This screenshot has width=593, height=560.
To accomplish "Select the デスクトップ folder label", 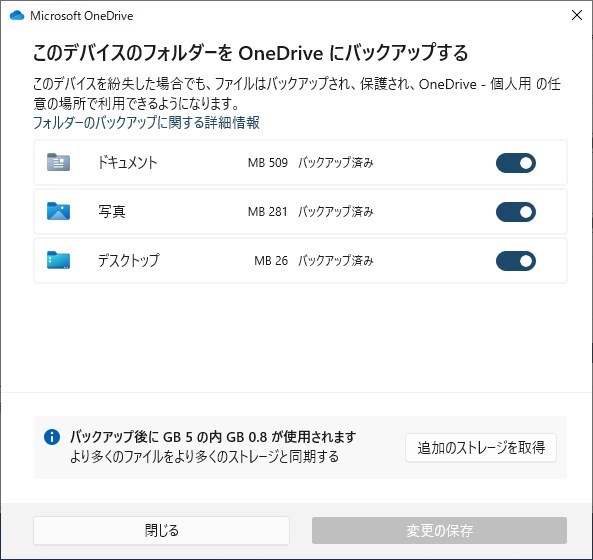I will click(x=129, y=261).
